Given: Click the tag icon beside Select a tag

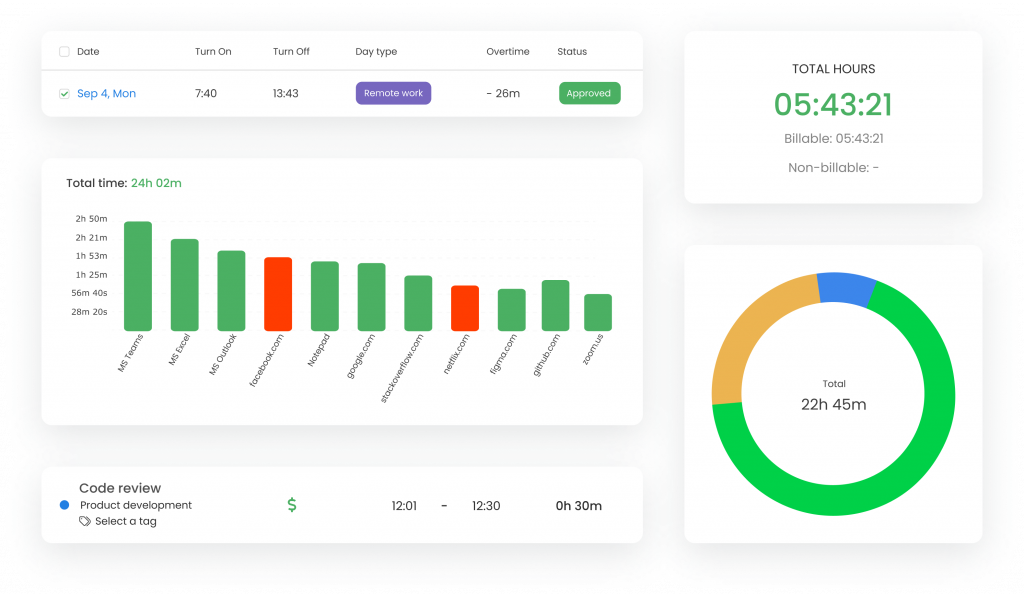Looking at the screenshot, I should (x=85, y=521).
